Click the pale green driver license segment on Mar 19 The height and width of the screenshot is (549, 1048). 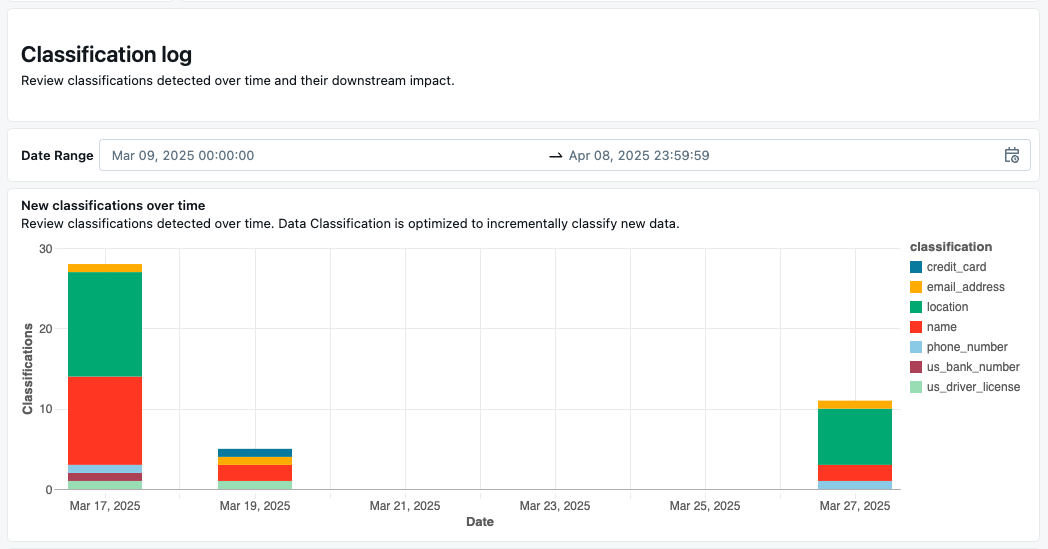point(255,485)
